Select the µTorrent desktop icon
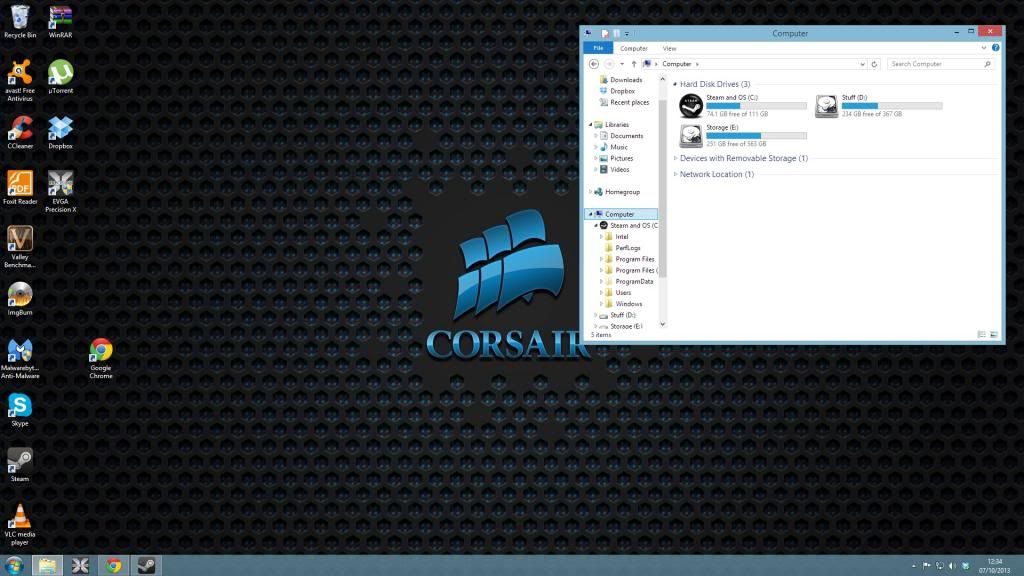This screenshot has height=576, width=1024. click(60, 76)
